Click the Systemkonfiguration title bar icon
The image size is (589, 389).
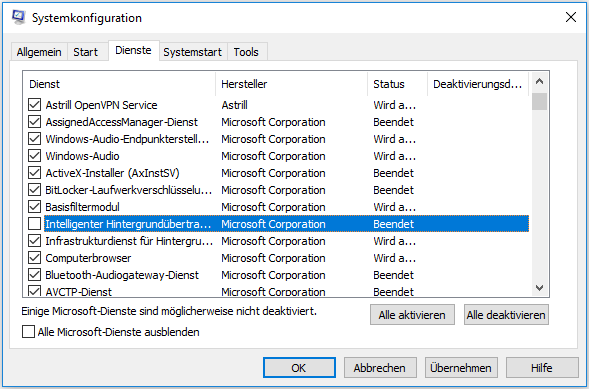pyautogui.click(x=18, y=17)
